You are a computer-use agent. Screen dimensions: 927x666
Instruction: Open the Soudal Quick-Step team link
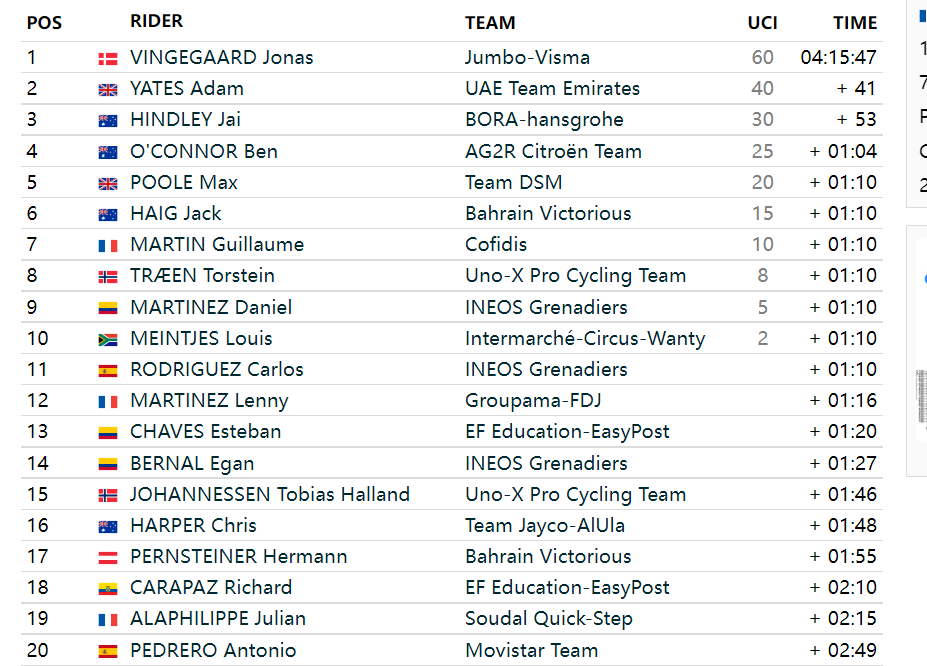tap(549, 618)
